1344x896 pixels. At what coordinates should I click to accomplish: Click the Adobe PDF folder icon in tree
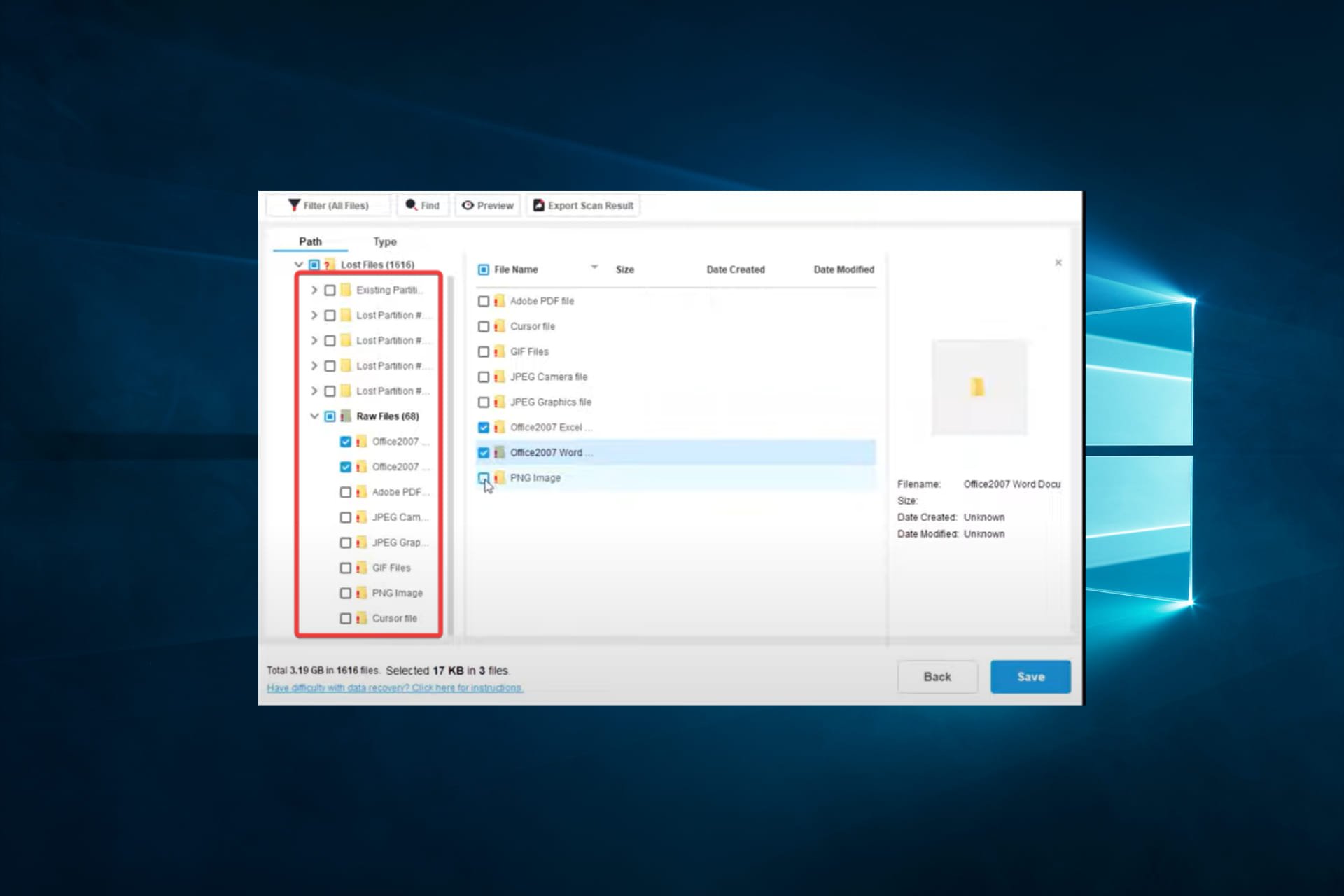tap(361, 492)
